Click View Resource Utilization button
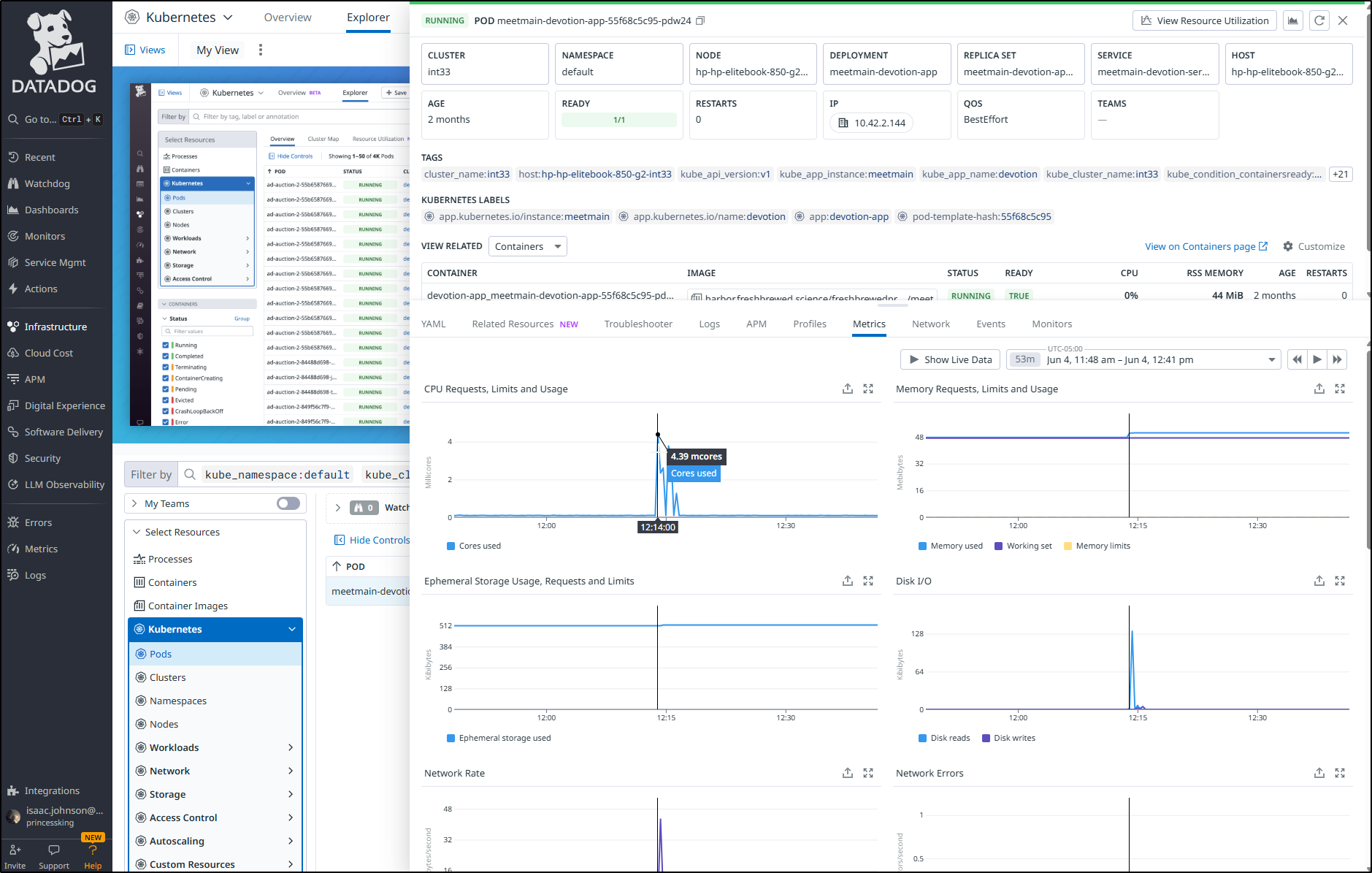Image resolution: width=1372 pixels, height=873 pixels. (1205, 20)
